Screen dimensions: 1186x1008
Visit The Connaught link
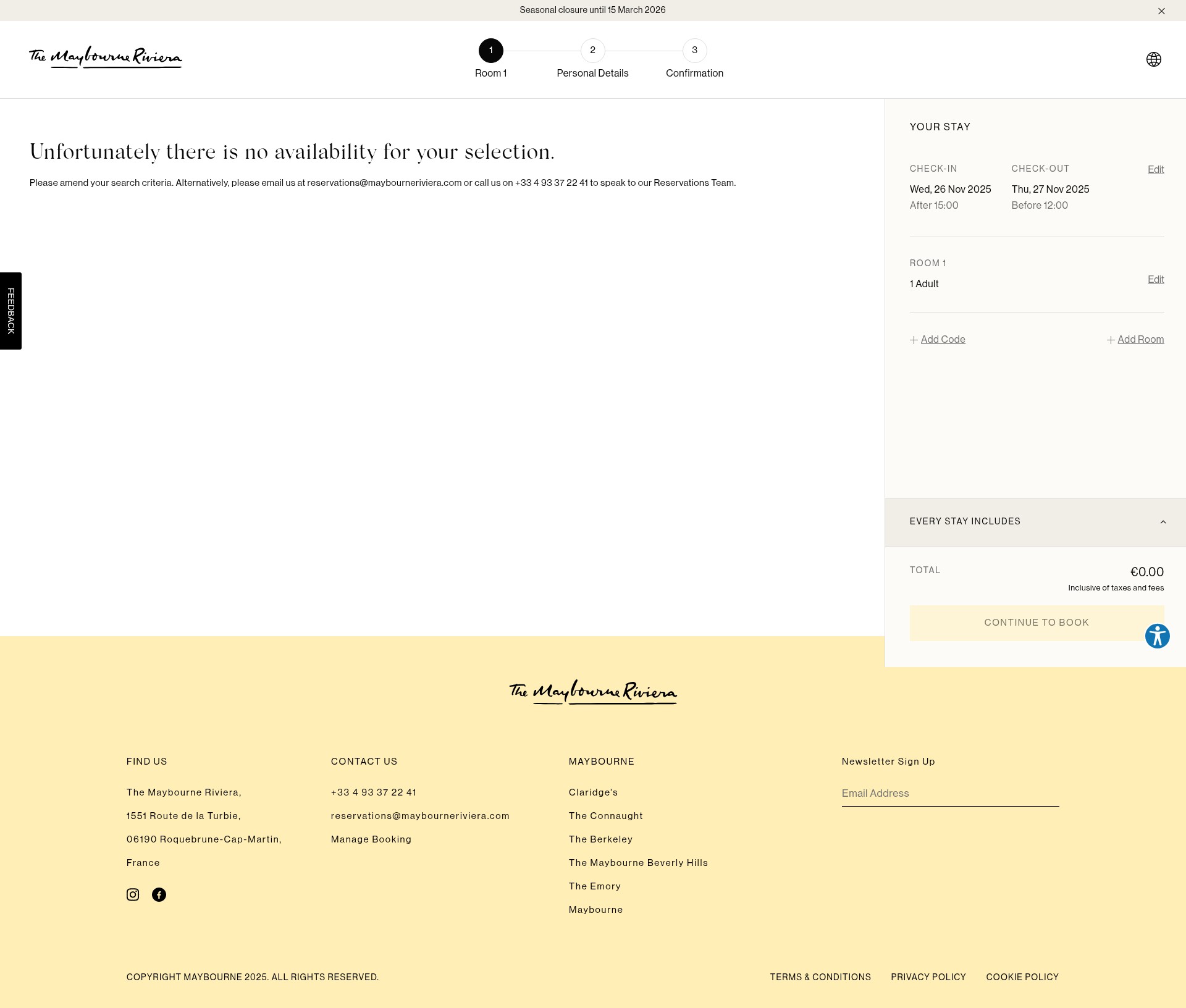[606, 816]
